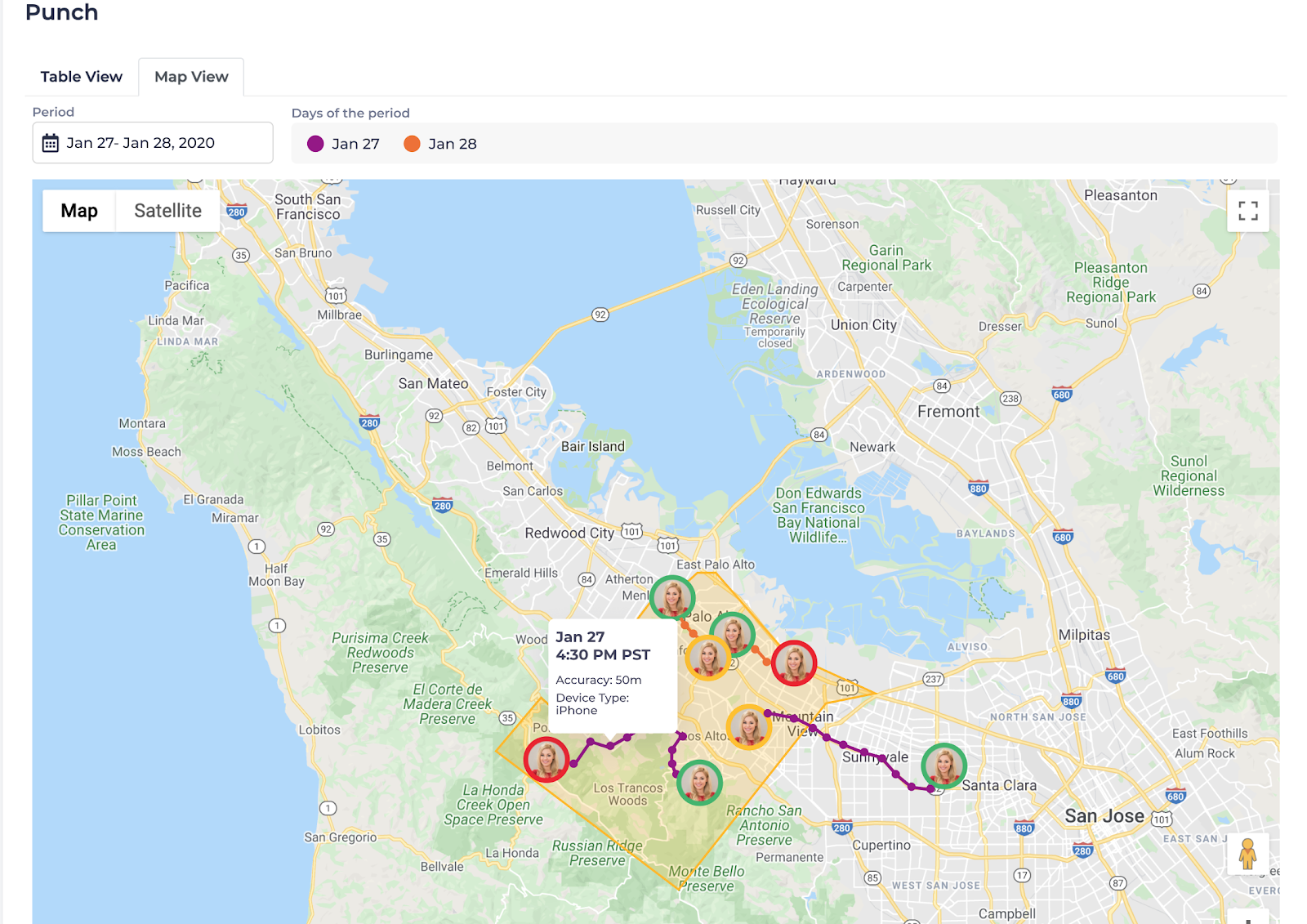Switch the map to Satellite imagery

coord(167,211)
